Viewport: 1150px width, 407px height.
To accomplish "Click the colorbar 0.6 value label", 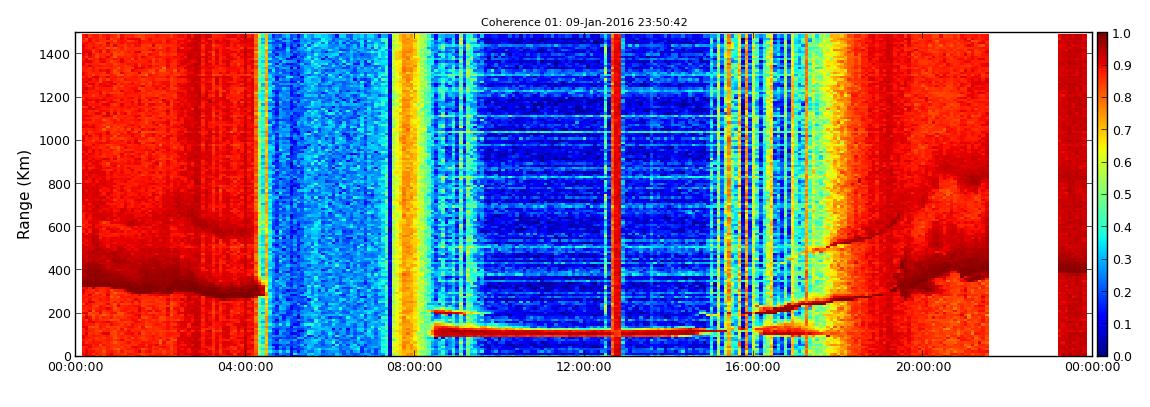I will [1122, 163].
